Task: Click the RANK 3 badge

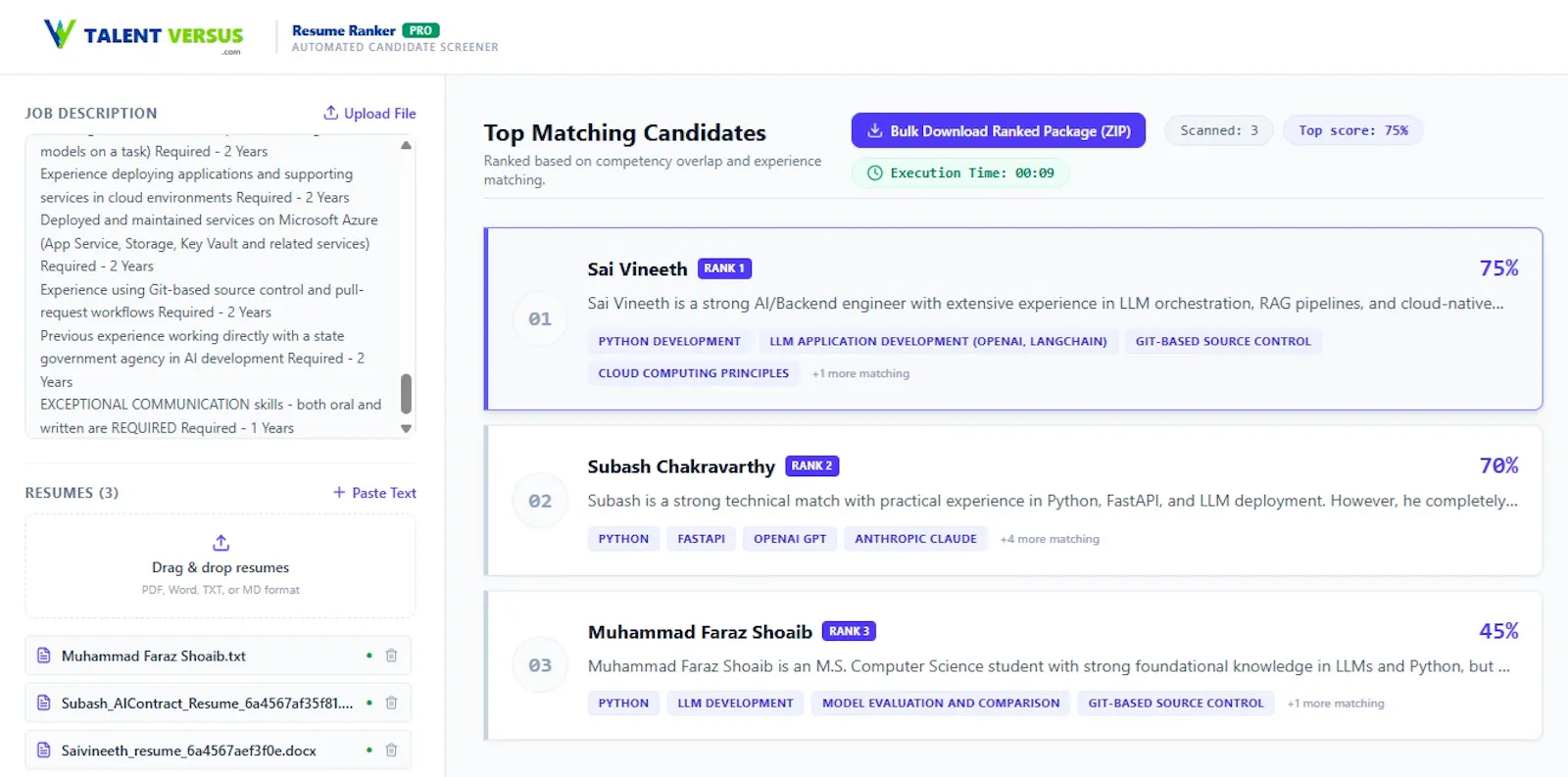Action: tap(849, 631)
